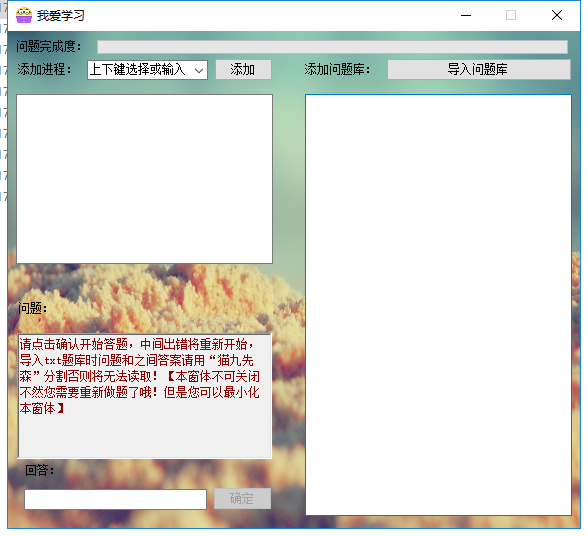This screenshot has height=536, width=588.
Task: Click the 添加问题库 label
Action: 337,69
